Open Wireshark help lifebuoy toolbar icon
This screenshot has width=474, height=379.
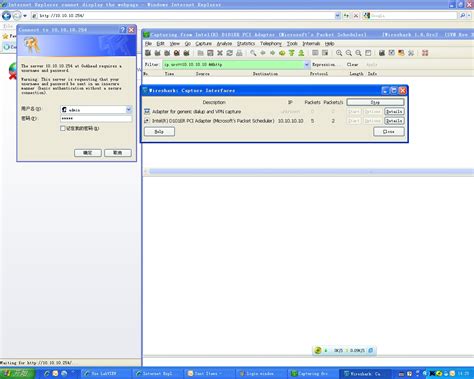tap(425, 53)
